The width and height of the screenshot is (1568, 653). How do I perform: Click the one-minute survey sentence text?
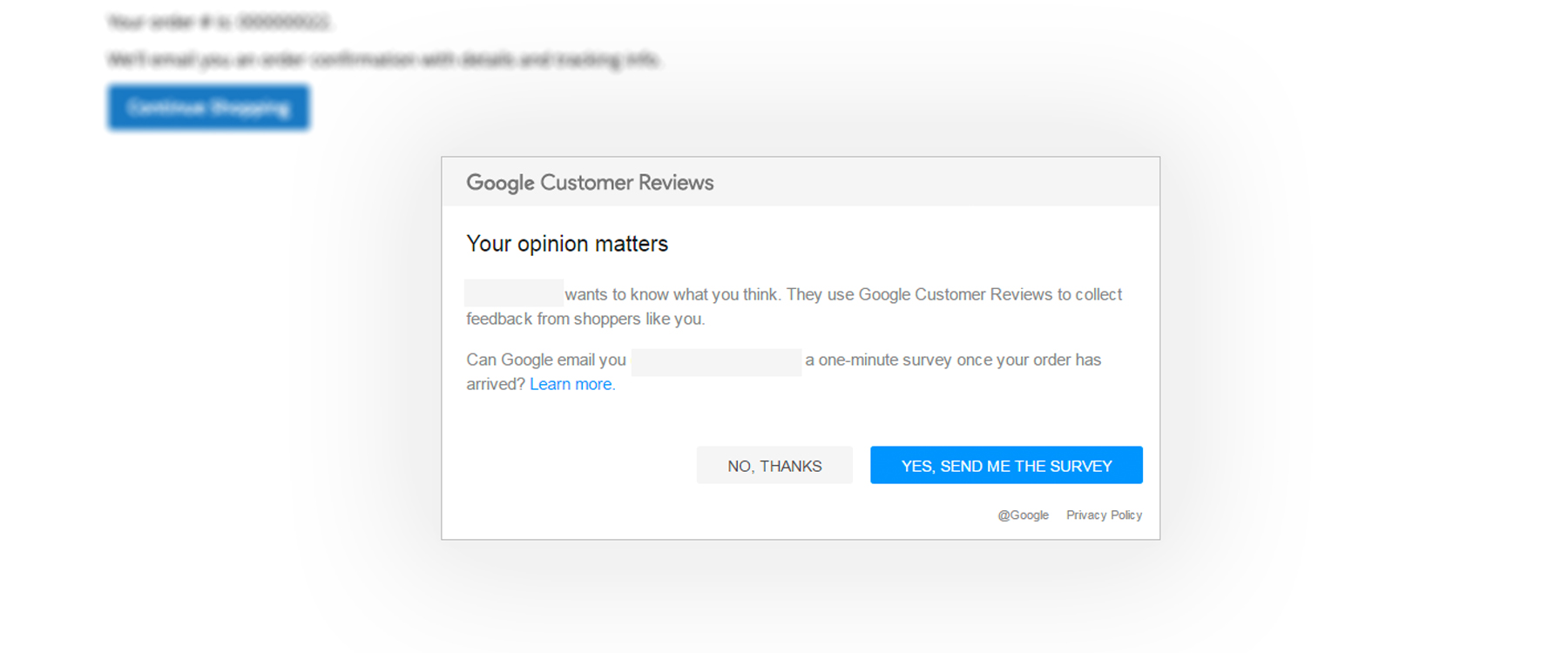[x=952, y=360]
